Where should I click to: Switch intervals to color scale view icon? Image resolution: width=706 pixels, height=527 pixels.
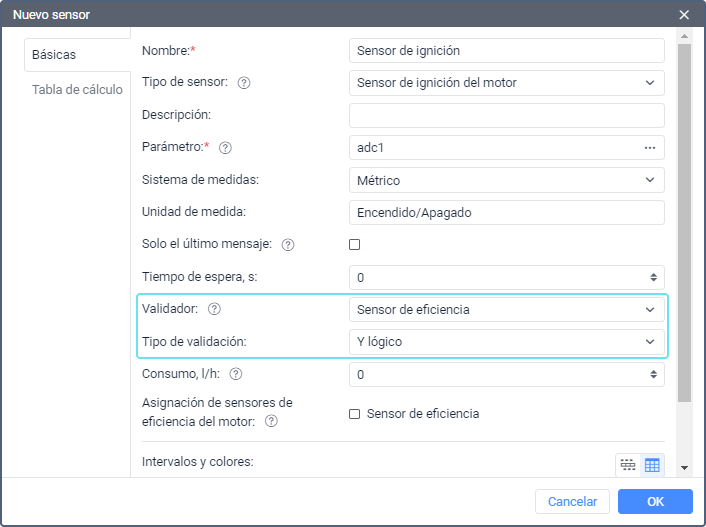point(628,465)
